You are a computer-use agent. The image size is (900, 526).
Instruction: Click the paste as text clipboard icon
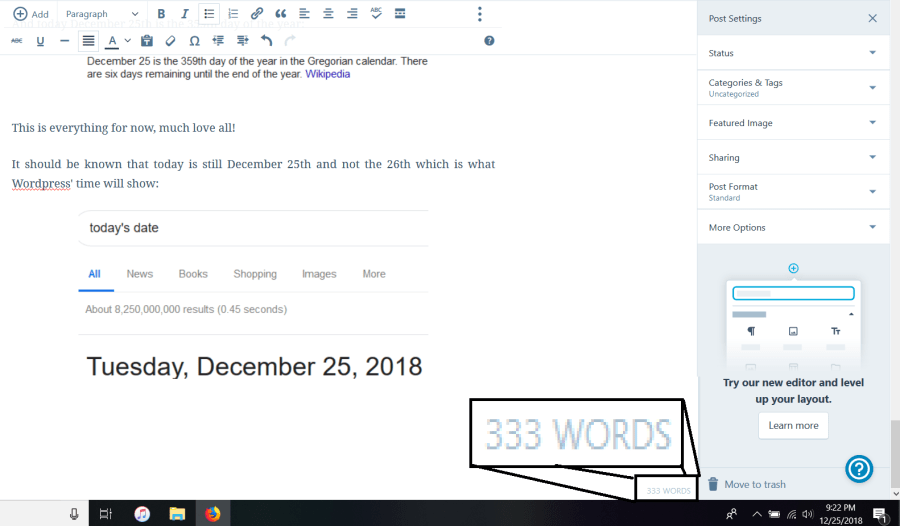click(147, 41)
